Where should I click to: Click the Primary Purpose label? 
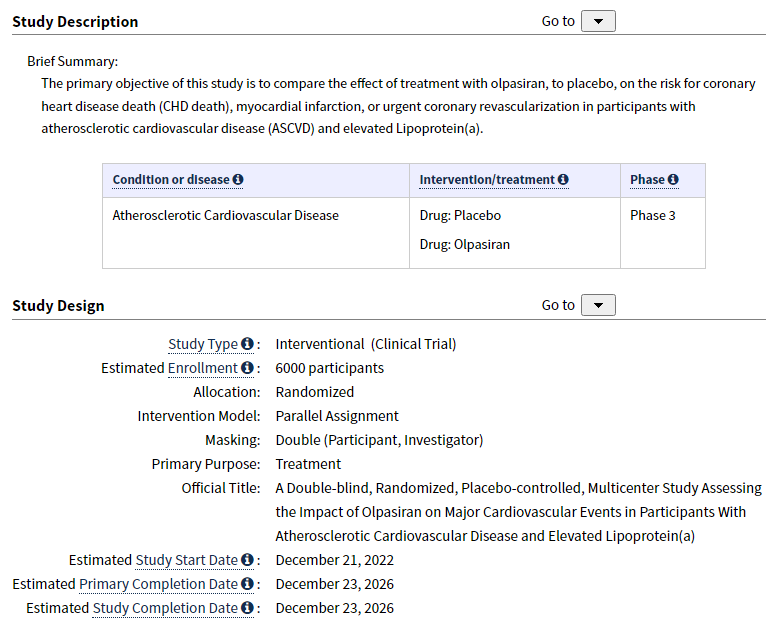click(x=206, y=464)
